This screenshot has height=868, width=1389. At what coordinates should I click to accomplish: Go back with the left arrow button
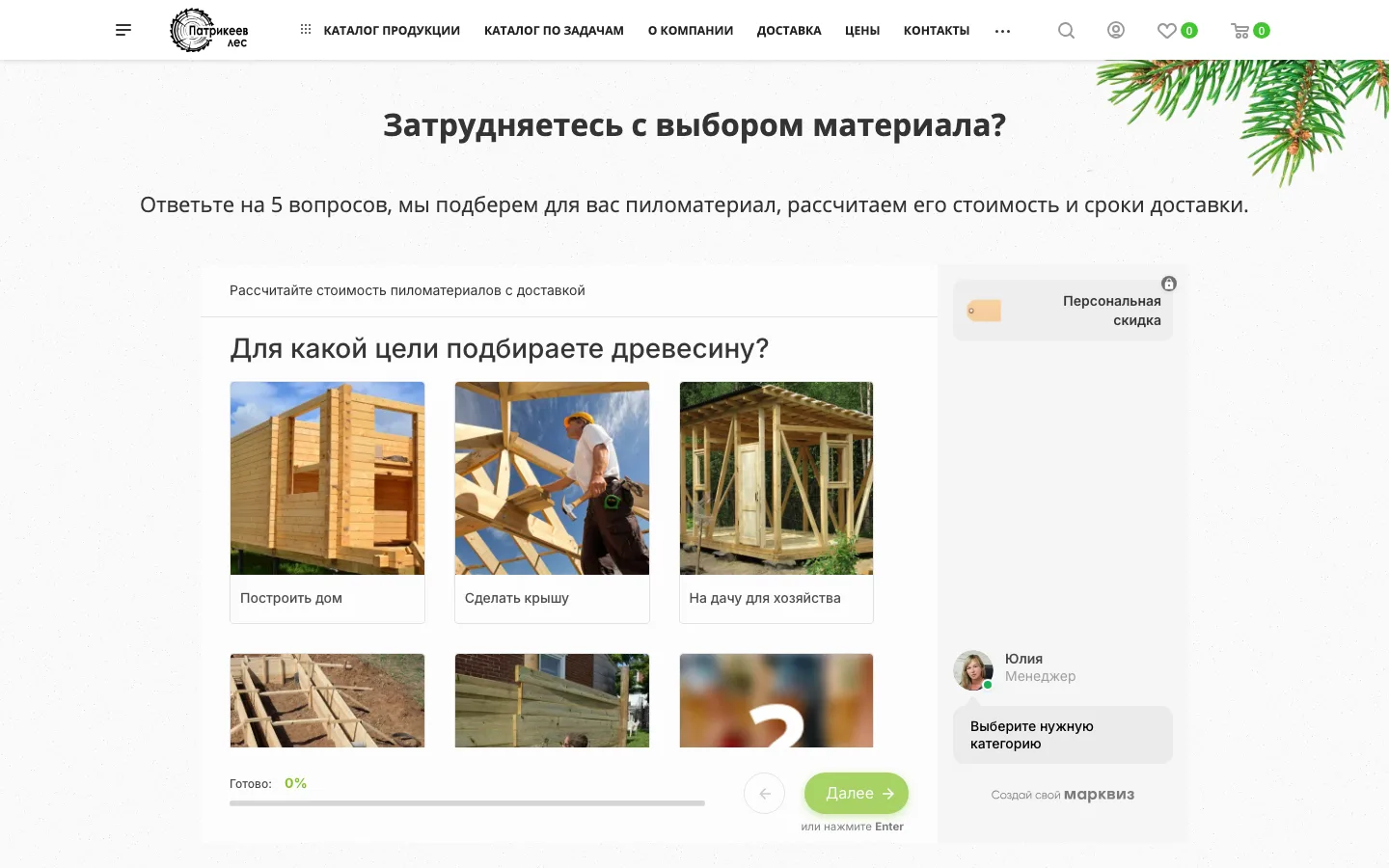[765, 794]
